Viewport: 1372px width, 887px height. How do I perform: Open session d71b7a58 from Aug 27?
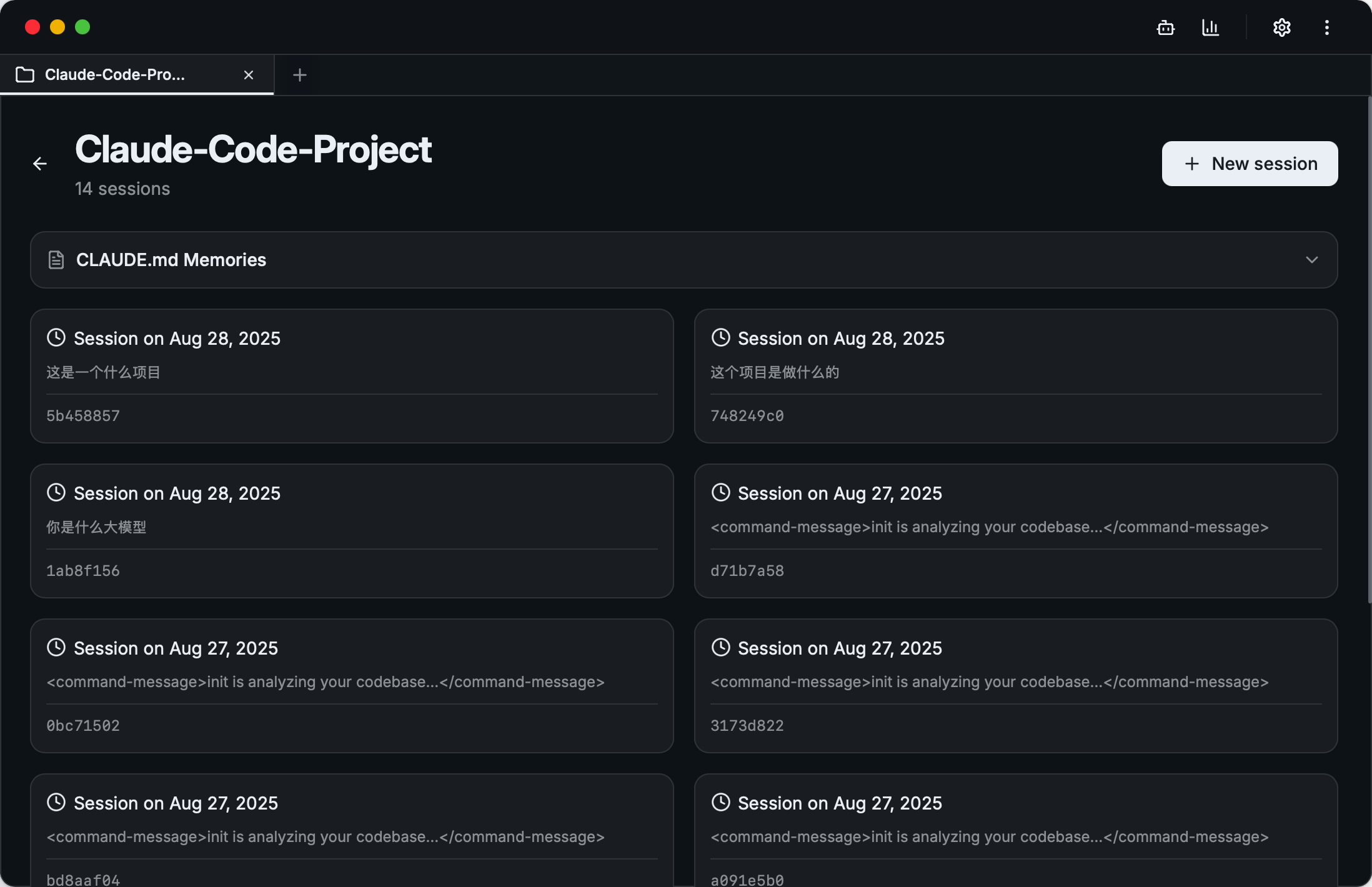1015,531
